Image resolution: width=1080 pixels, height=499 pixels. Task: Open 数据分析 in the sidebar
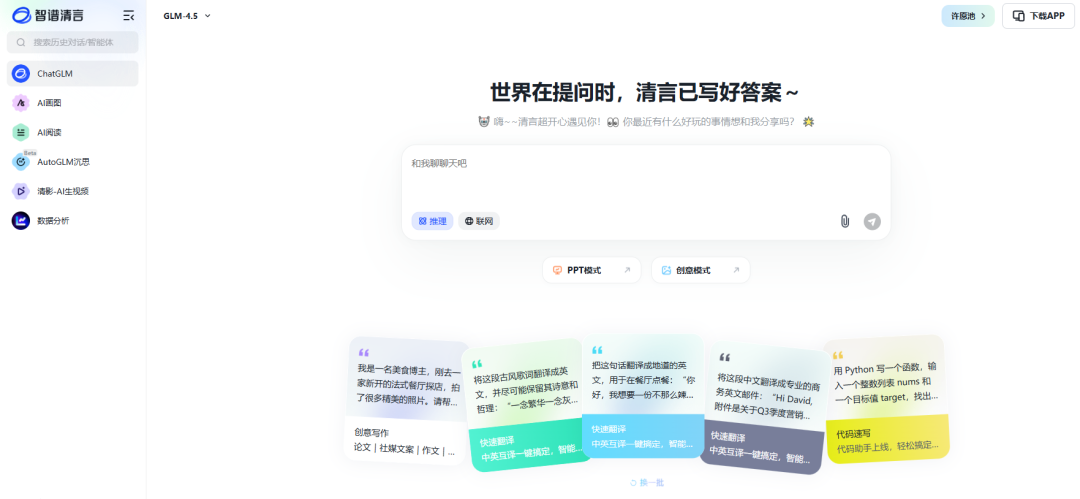[72, 221]
